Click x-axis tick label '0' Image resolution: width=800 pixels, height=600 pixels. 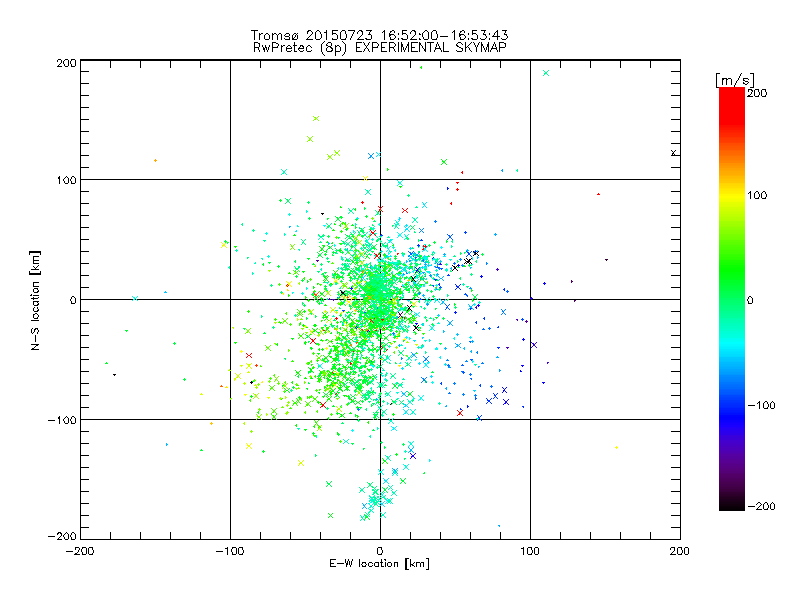pos(380,551)
